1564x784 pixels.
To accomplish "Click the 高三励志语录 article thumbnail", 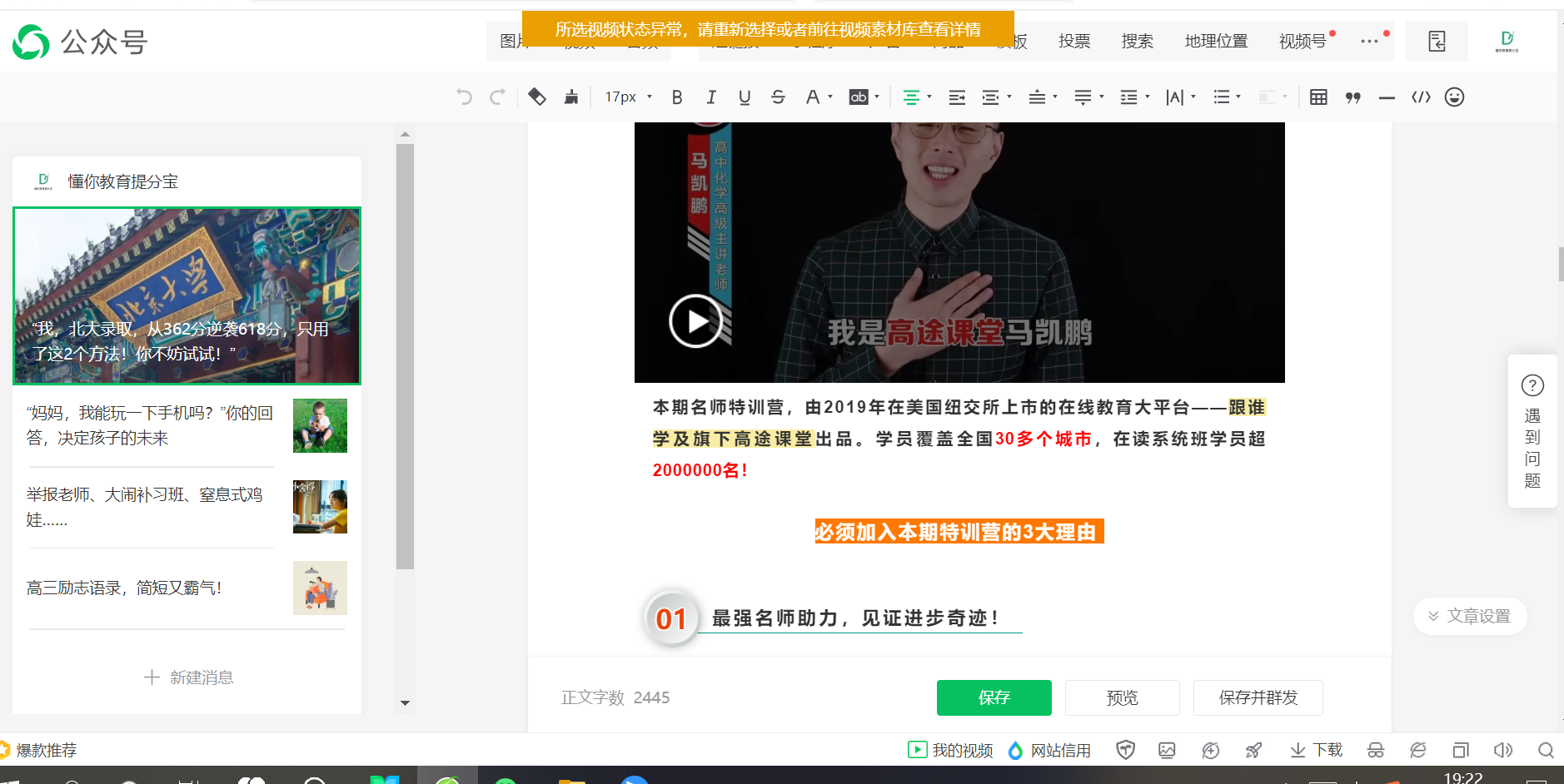I will [320, 588].
